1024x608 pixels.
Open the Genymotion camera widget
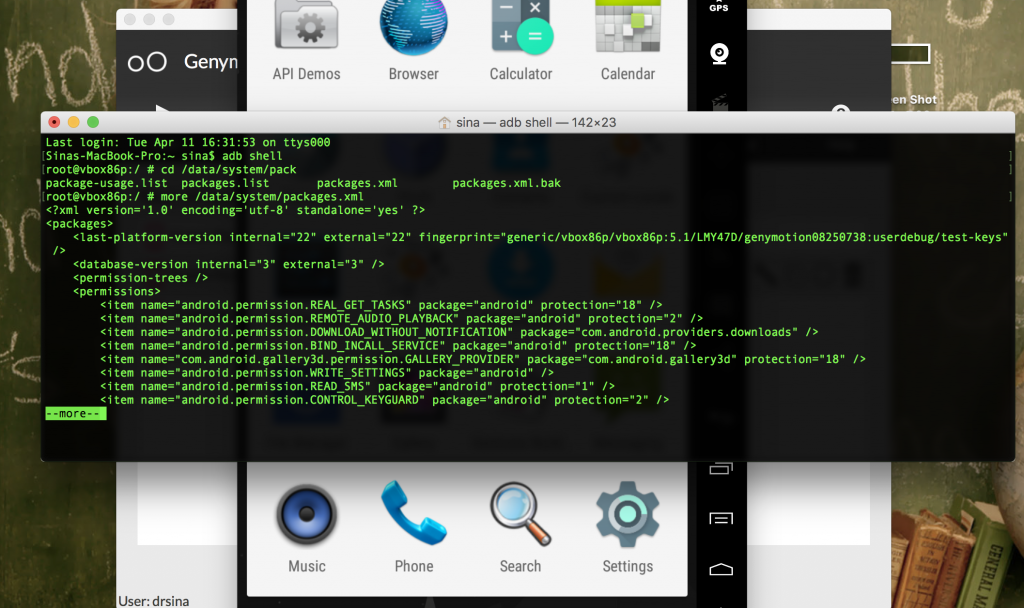click(720, 54)
